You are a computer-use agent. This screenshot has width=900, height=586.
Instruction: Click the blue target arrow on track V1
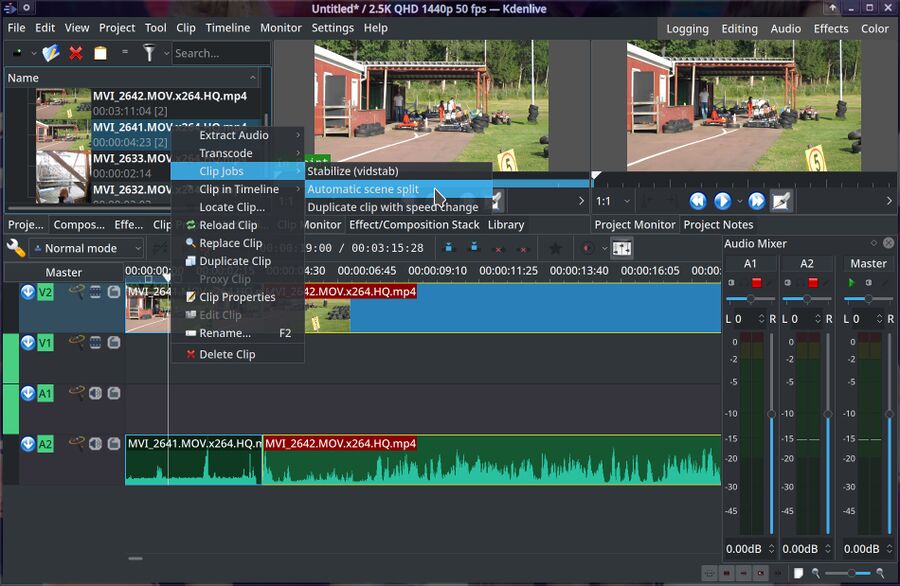[28, 343]
